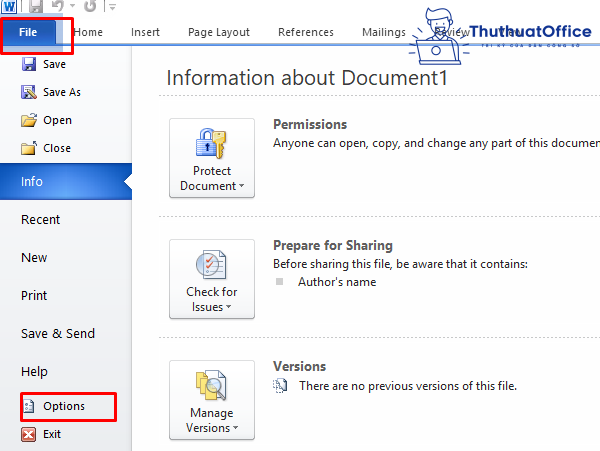600x451 pixels.
Task: Open the Recent documents section
Action: tap(41, 220)
